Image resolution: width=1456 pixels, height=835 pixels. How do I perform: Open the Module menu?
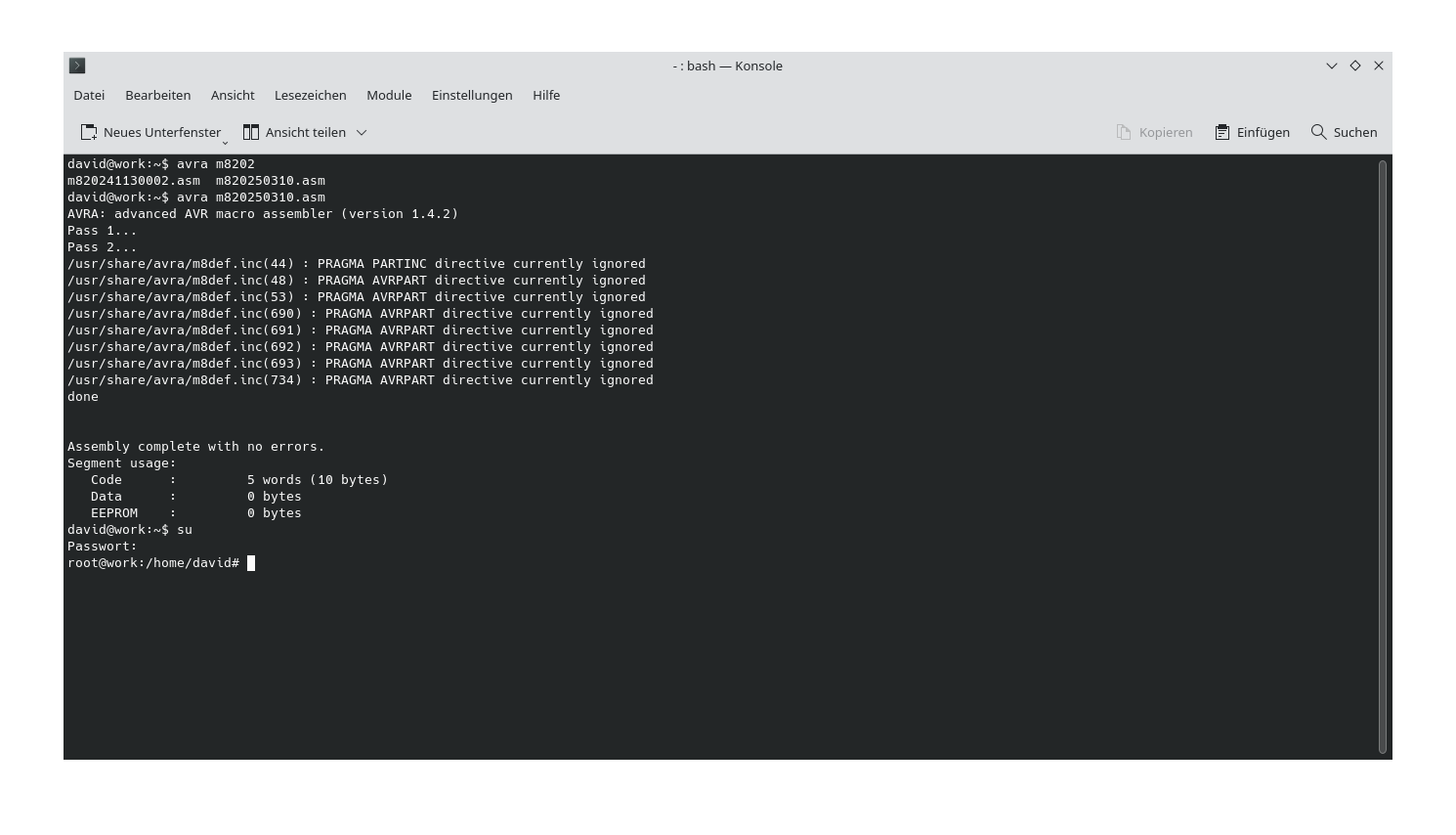[x=388, y=95]
